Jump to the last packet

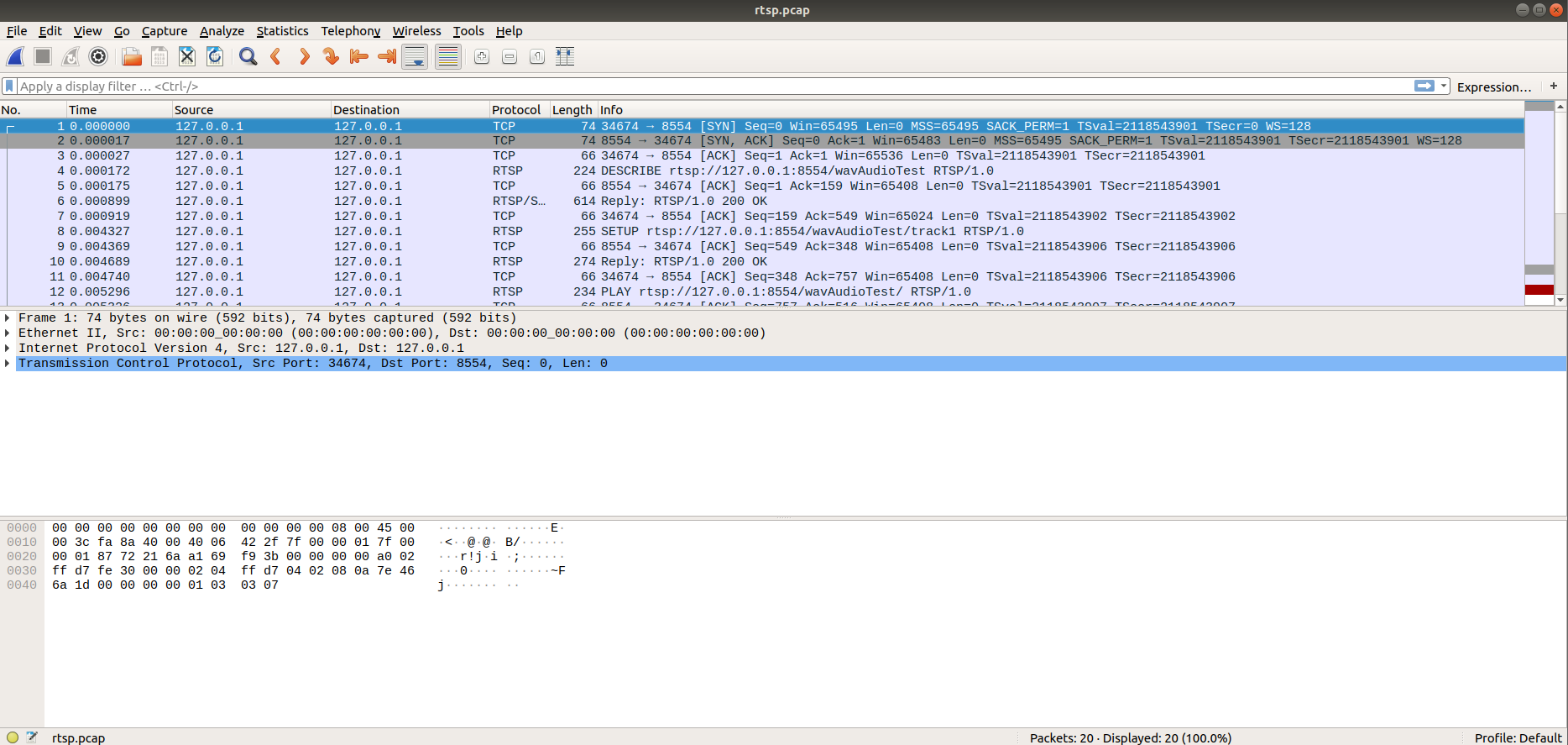(x=387, y=57)
